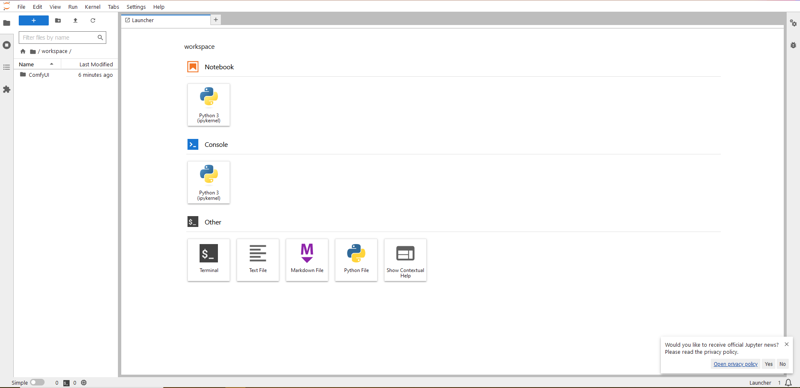Click Yes to receive Jupyter news
The width and height of the screenshot is (800, 388).
point(768,364)
